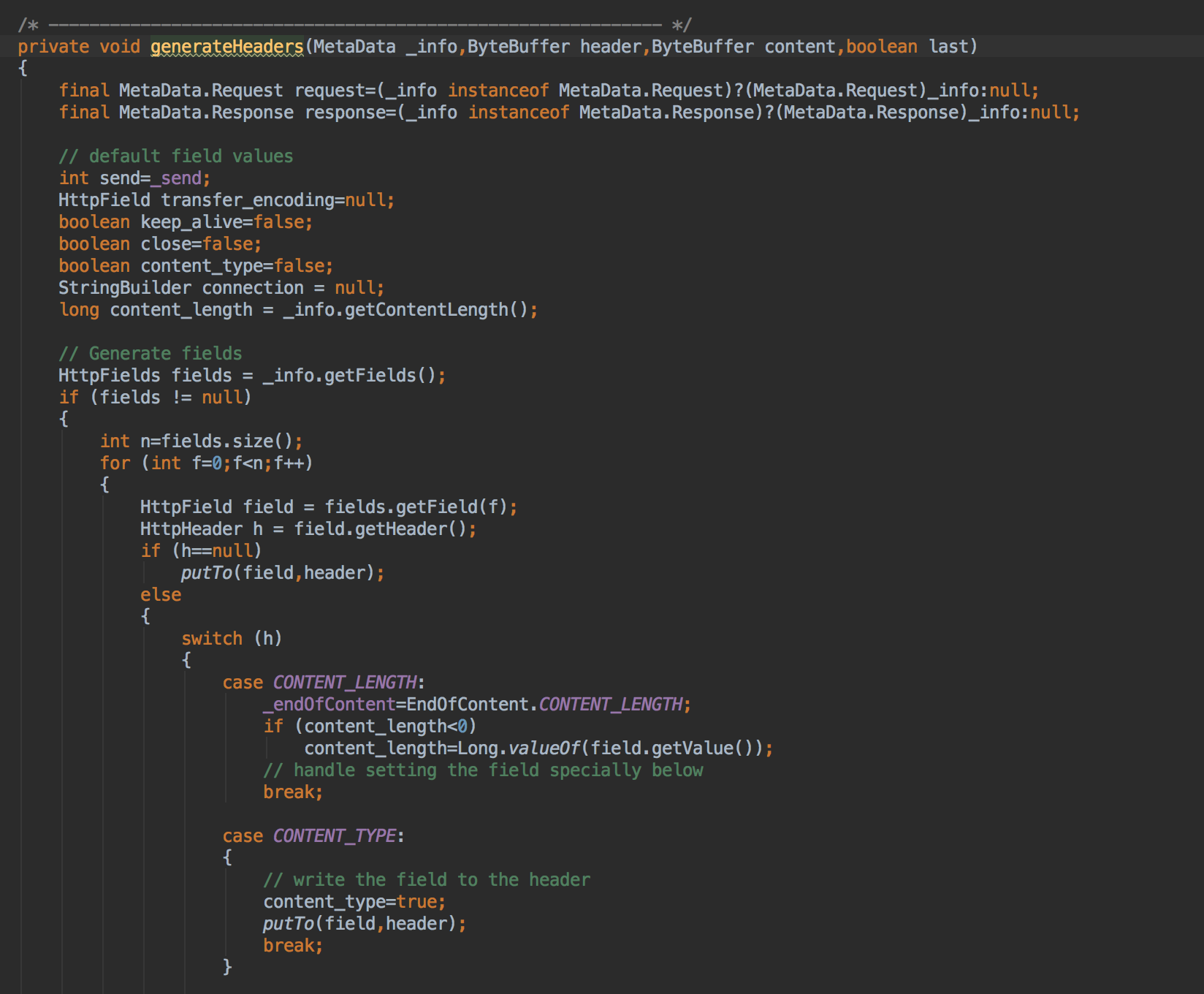
Task: Place cursor on 'boolean last' parameter
Action: 906,47
